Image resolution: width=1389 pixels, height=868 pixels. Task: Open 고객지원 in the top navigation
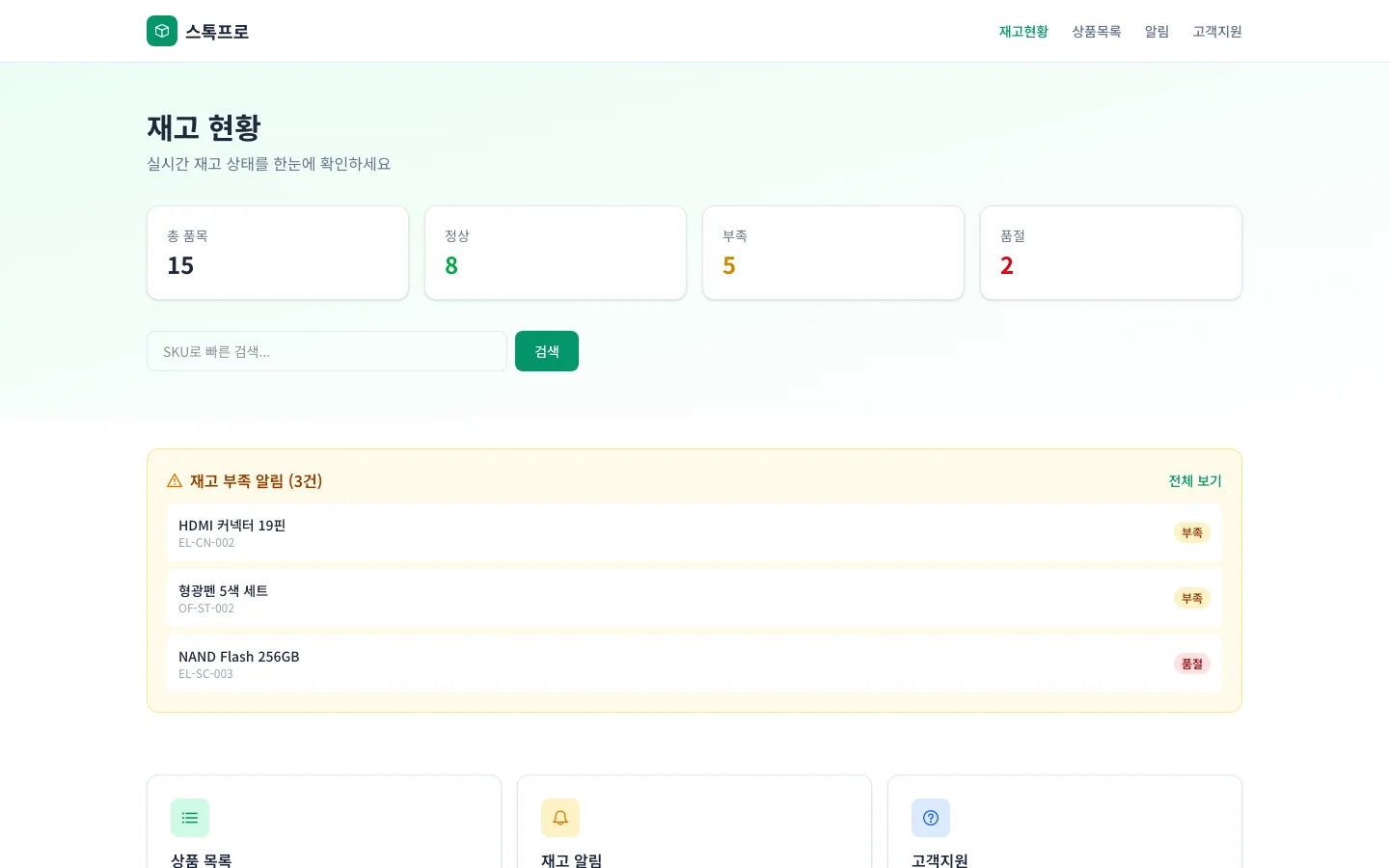(1217, 31)
